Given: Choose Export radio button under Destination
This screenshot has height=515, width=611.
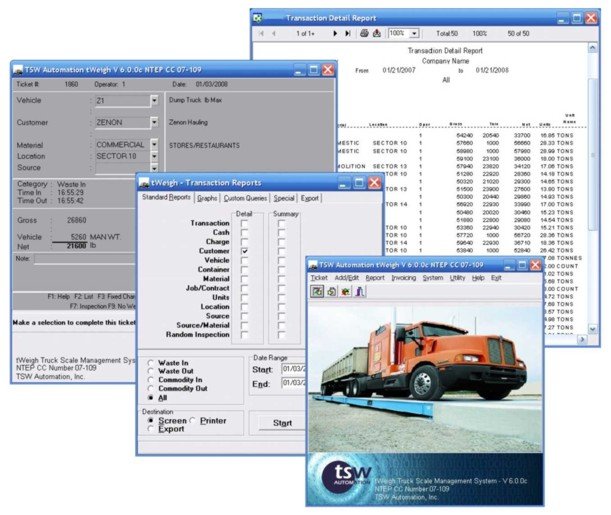Looking at the screenshot, I should (150, 429).
